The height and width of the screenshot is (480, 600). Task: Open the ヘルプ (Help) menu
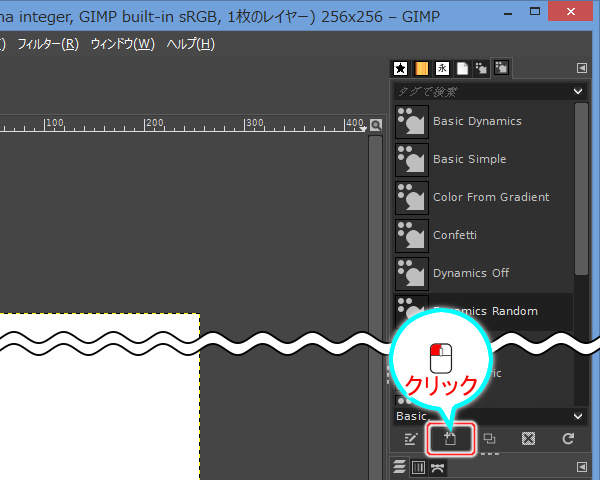coord(190,44)
